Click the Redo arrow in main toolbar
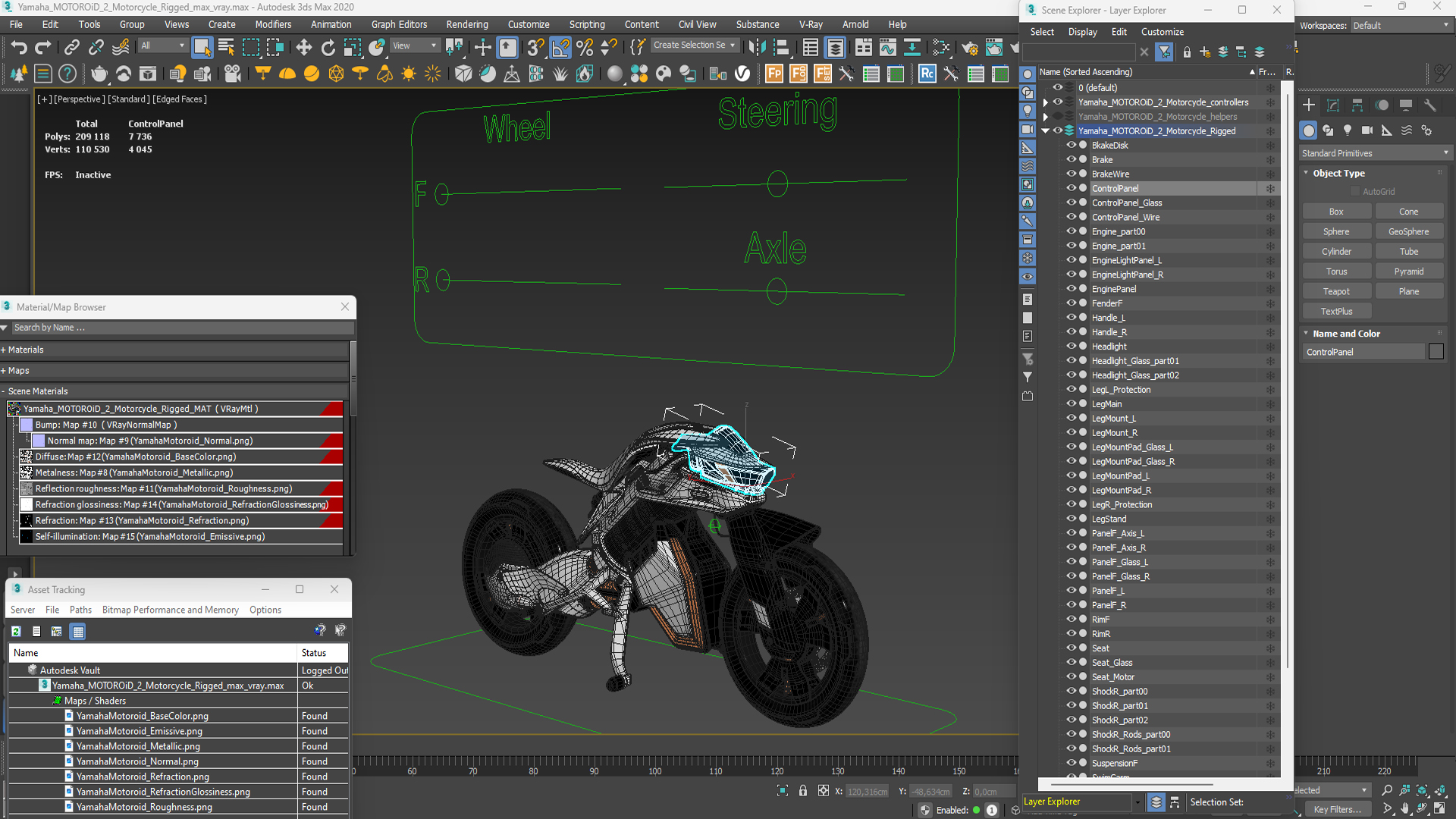This screenshot has width=1456, height=819. point(43,48)
